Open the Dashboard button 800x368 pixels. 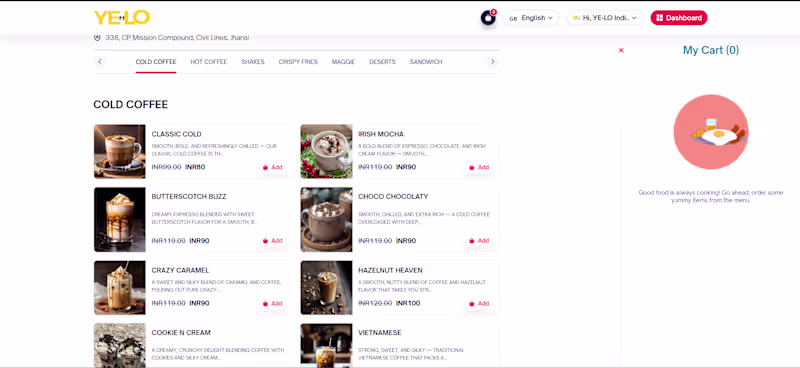click(679, 18)
